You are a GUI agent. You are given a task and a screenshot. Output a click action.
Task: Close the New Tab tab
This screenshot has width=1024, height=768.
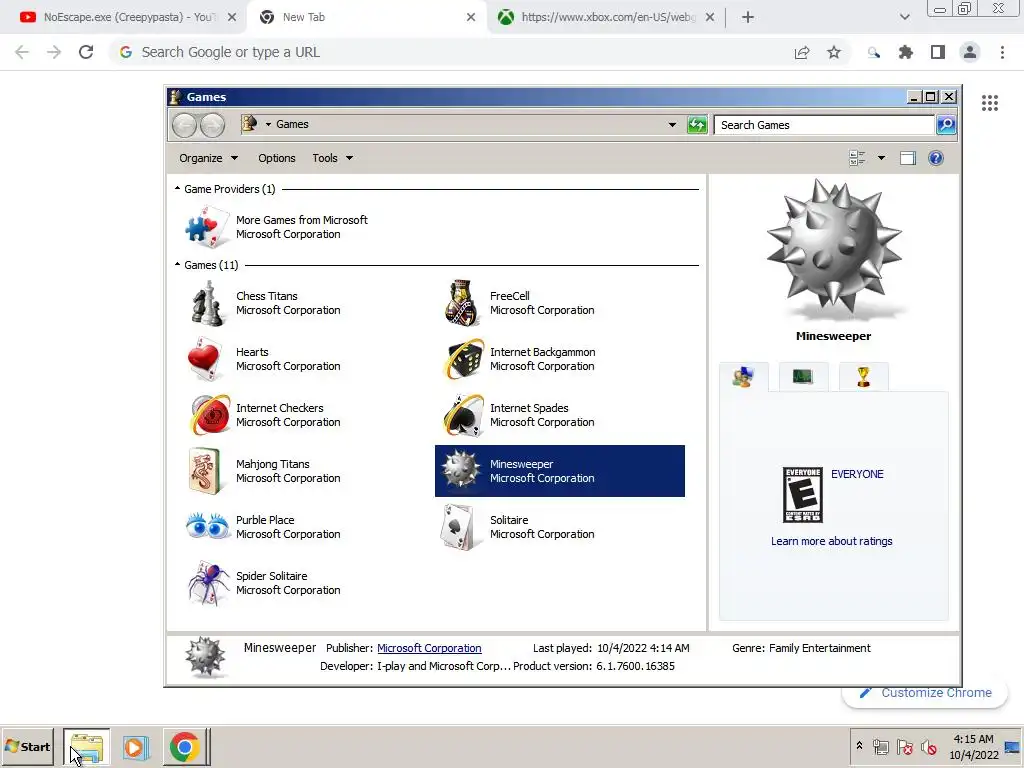471,17
